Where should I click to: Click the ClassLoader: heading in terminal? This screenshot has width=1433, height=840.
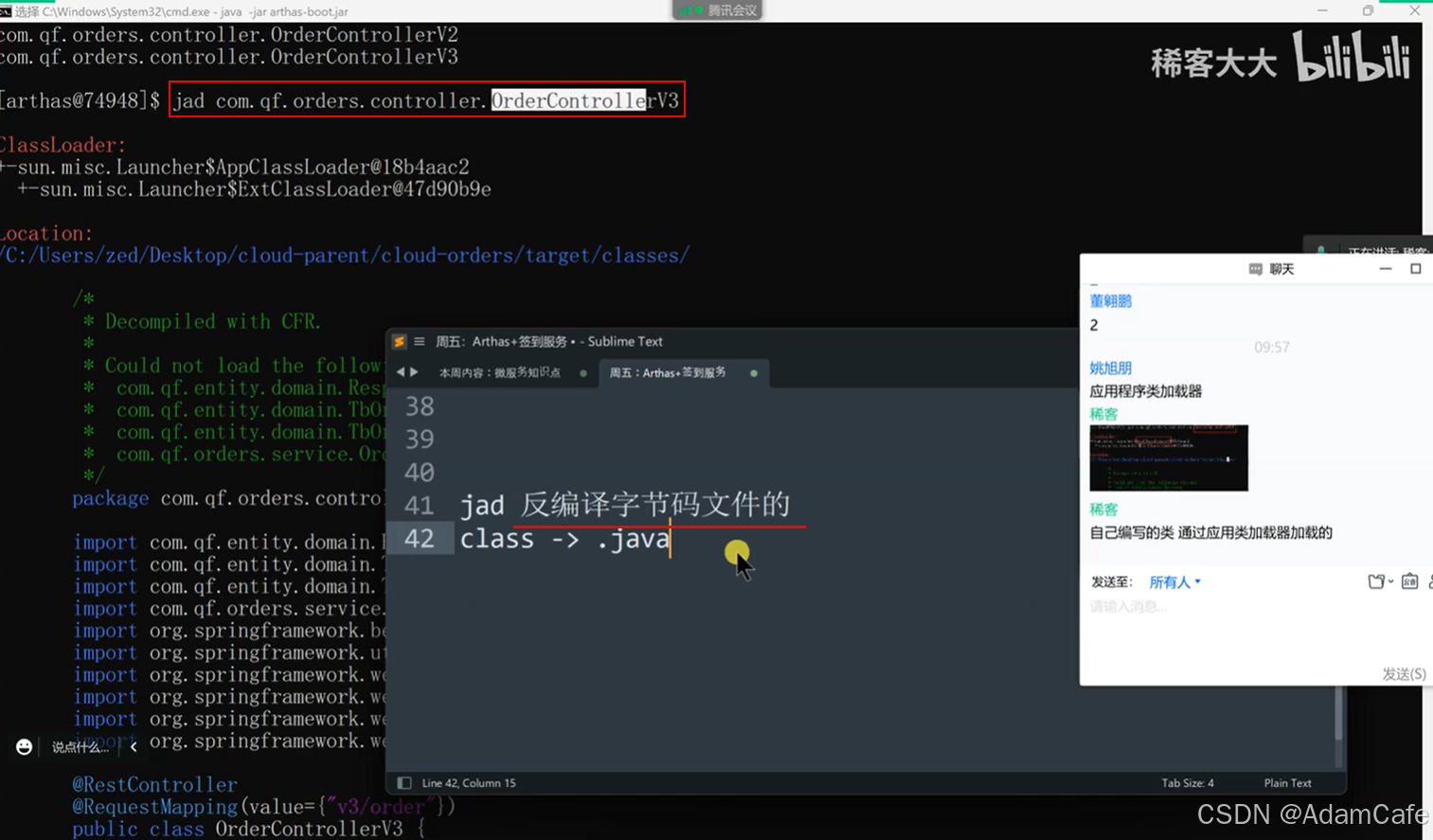coord(63,145)
